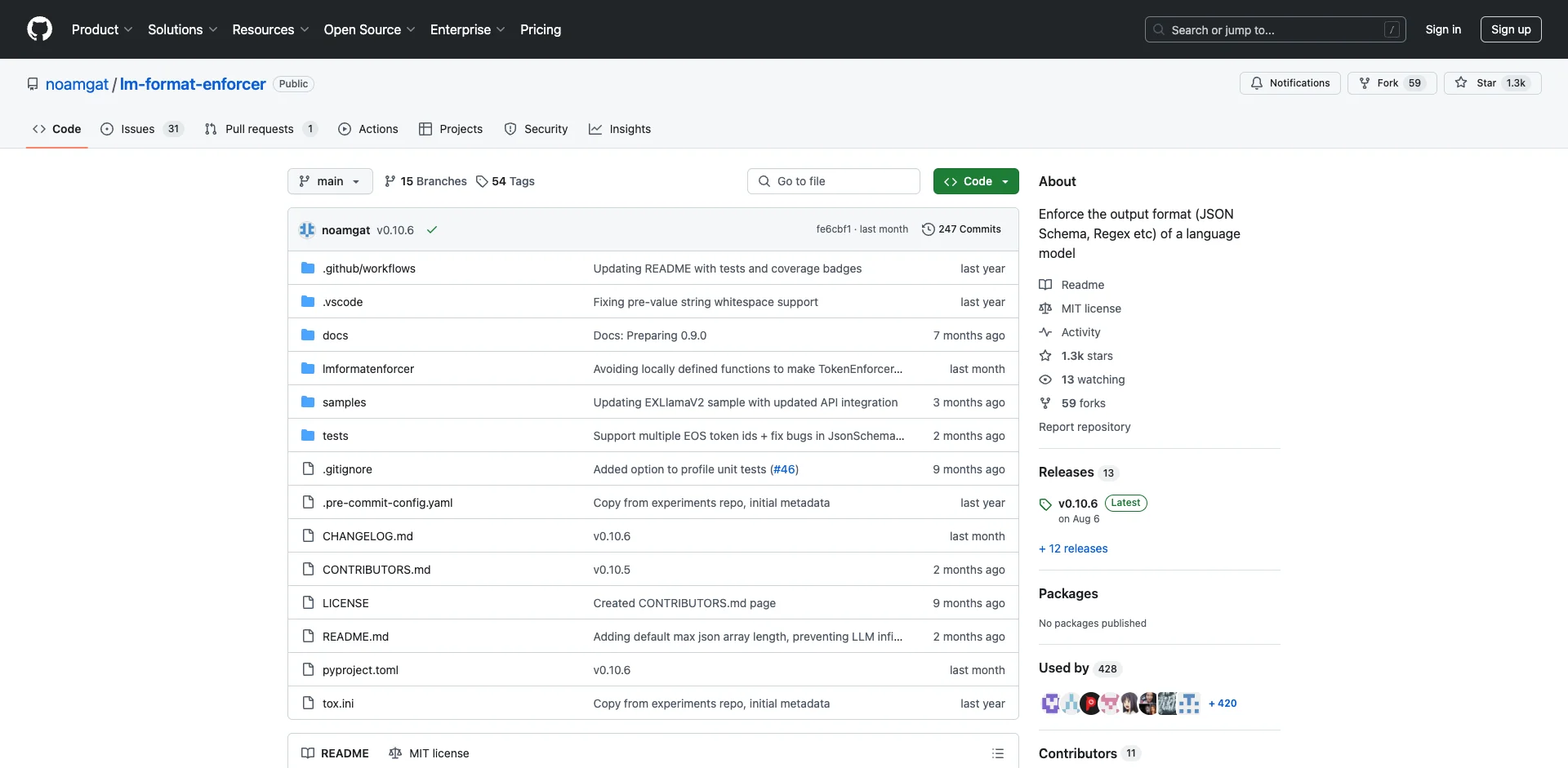The image size is (1568, 768).
Task: Open the CONTRIBUTORS.md file
Action: pyautogui.click(x=376, y=570)
